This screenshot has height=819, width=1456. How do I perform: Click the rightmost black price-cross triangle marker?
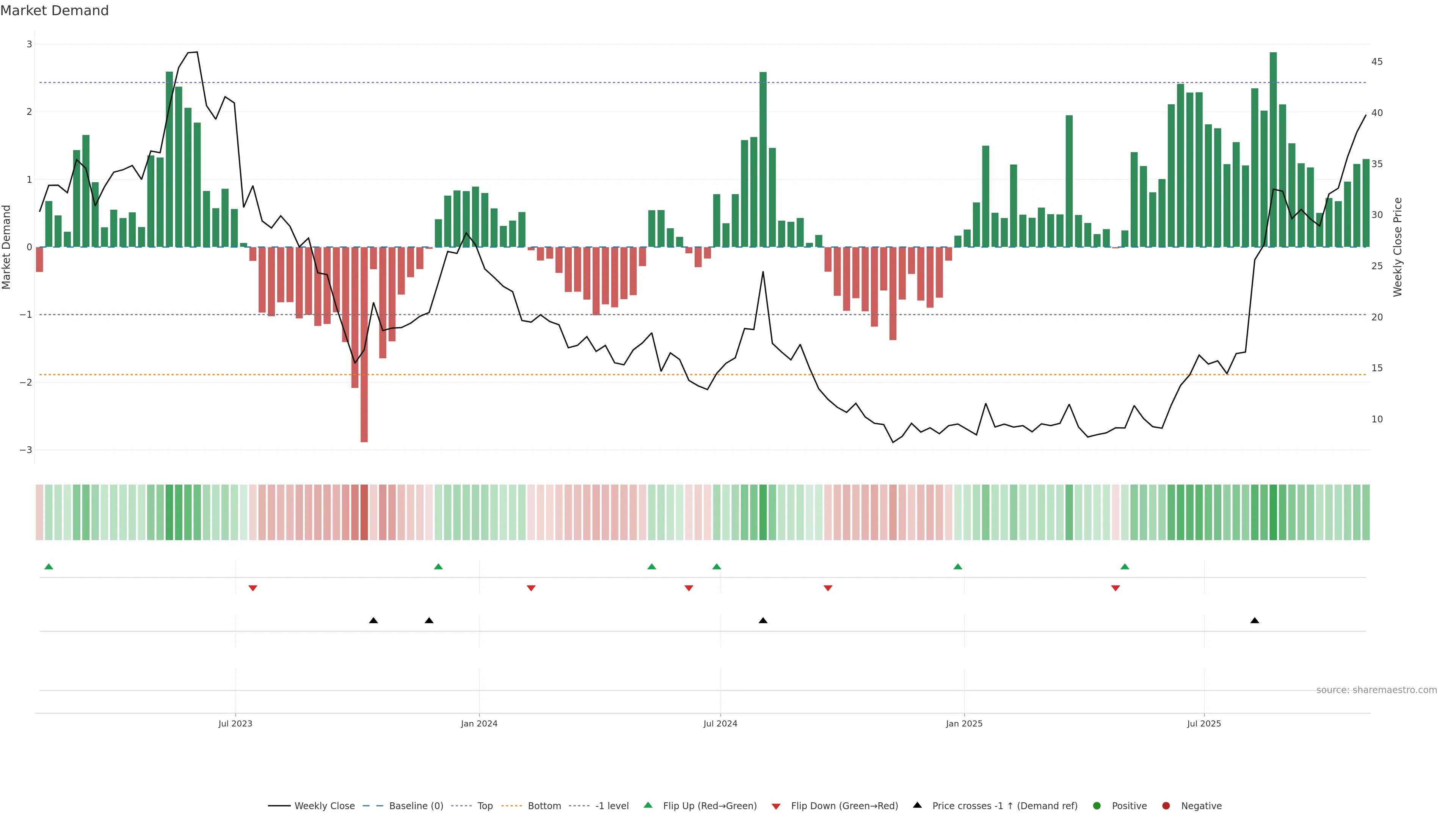pos(1255,621)
